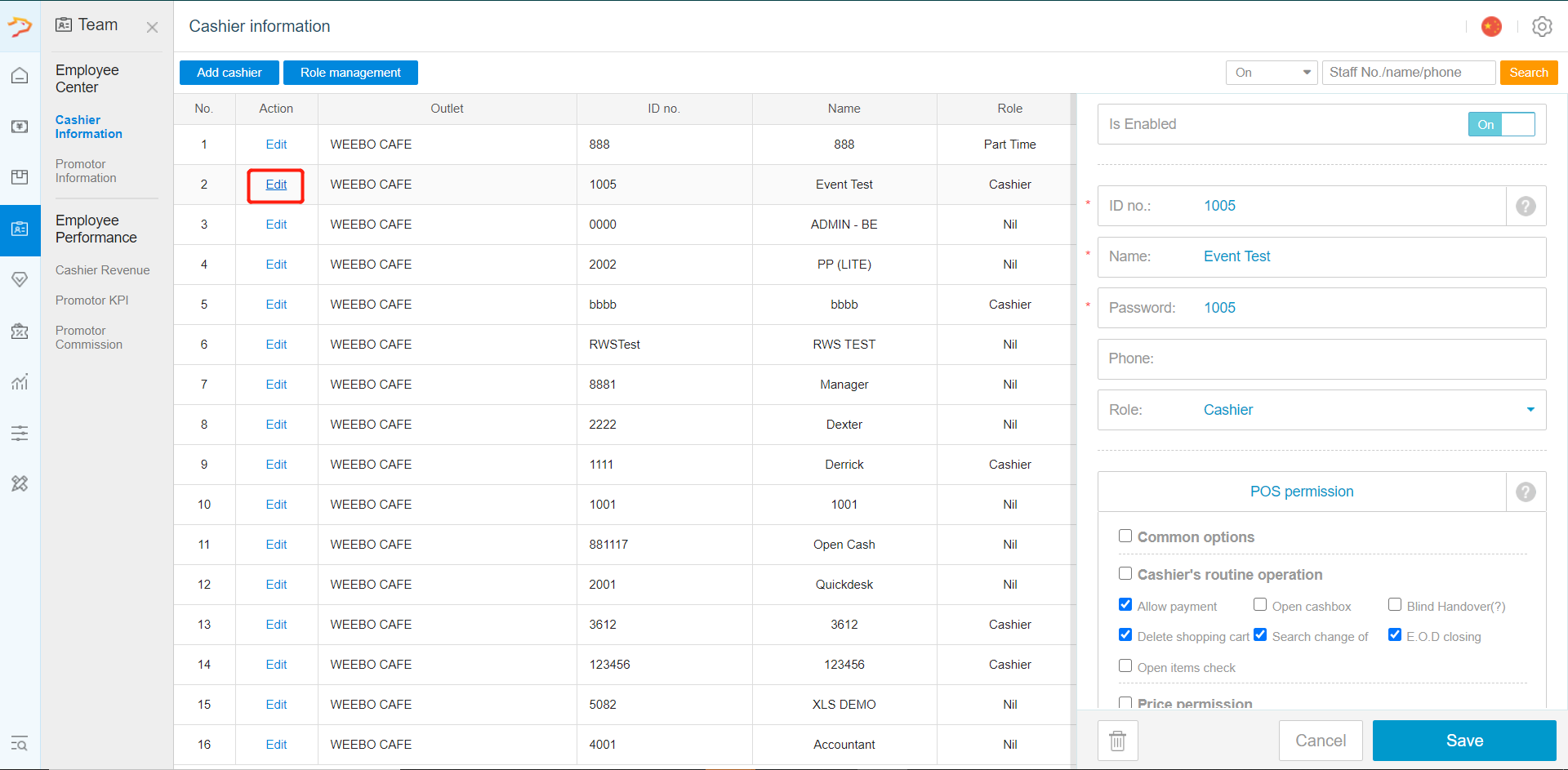Open the diamond membership sidebar icon
Screen dimensions: 1568x770
(20, 280)
